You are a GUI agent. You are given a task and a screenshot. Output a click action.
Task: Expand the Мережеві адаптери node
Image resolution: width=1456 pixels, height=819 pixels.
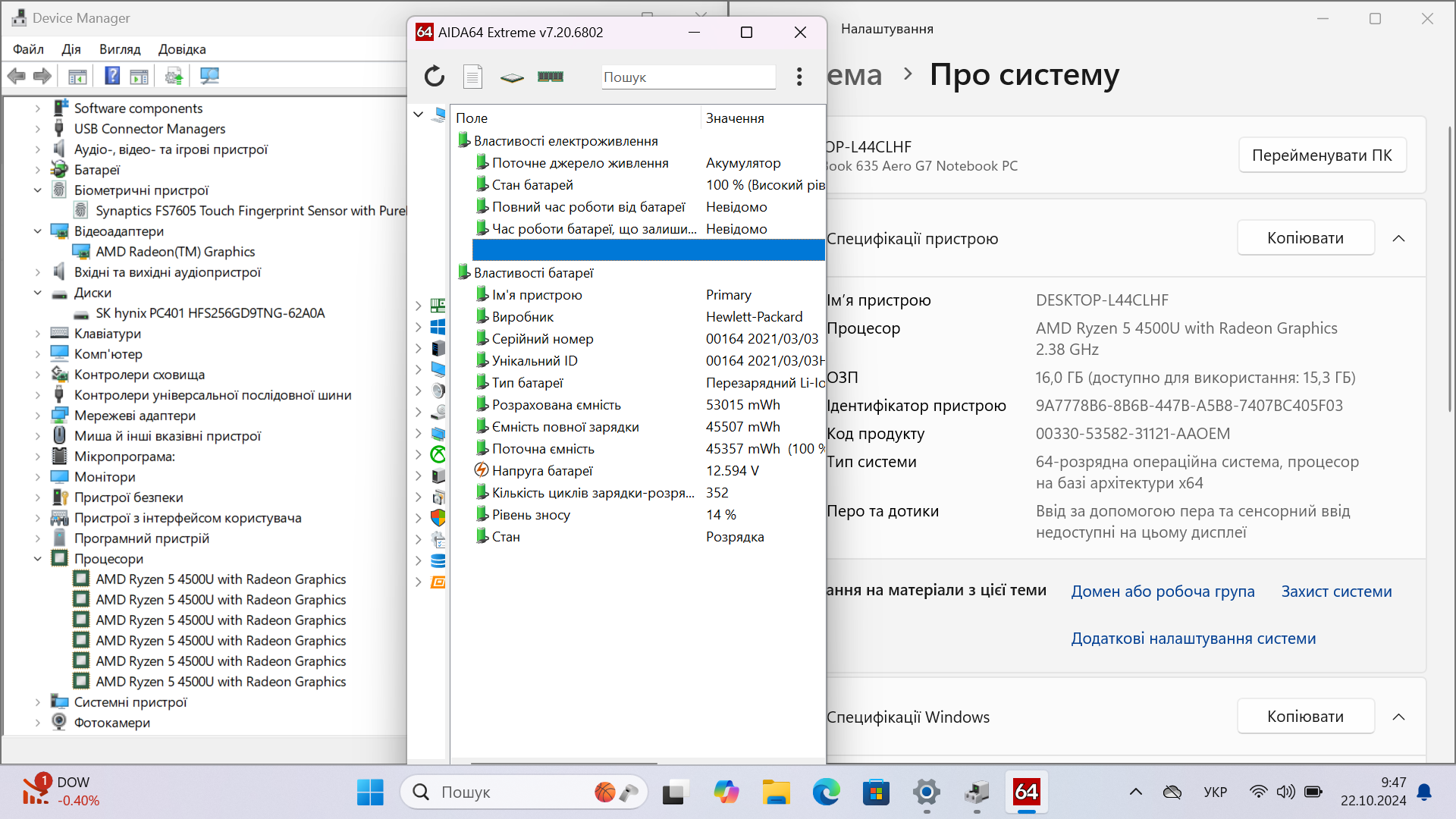coord(38,416)
